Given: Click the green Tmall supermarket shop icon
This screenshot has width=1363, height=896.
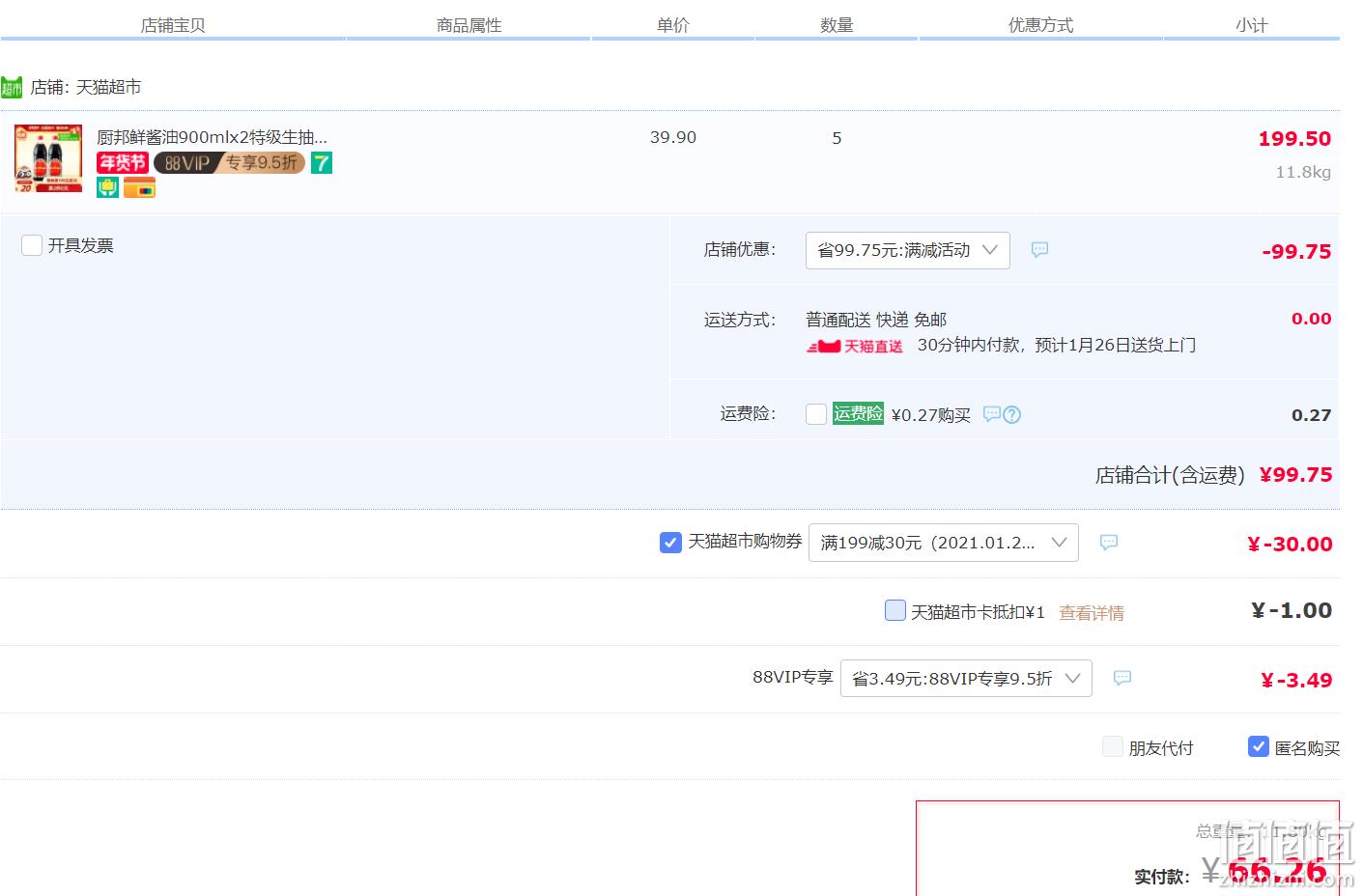Looking at the screenshot, I should coord(12,88).
